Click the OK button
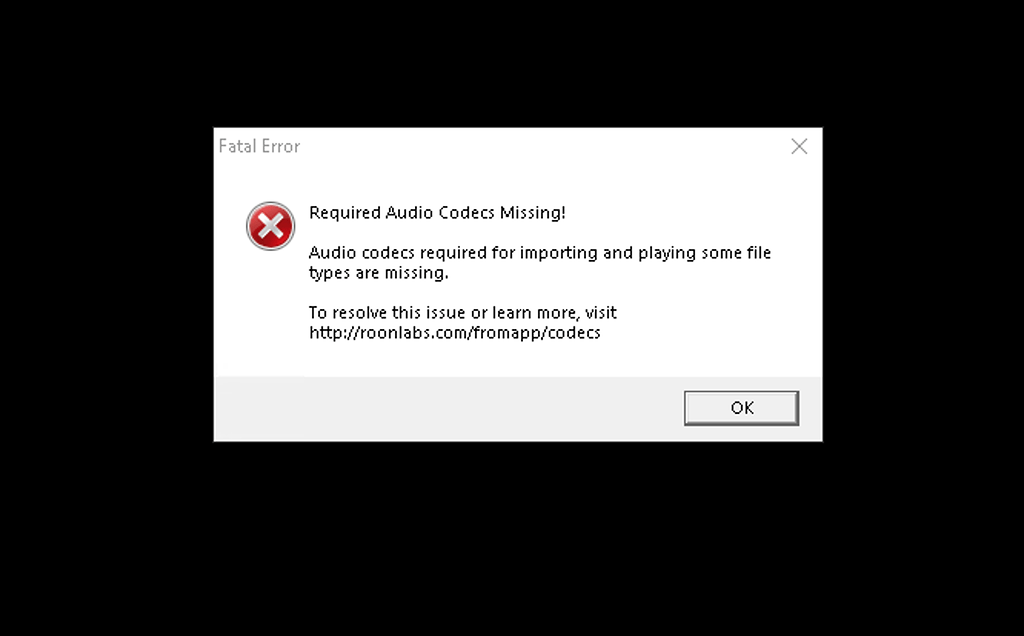The height and width of the screenshot is (636, 1024). coord(741,408)
